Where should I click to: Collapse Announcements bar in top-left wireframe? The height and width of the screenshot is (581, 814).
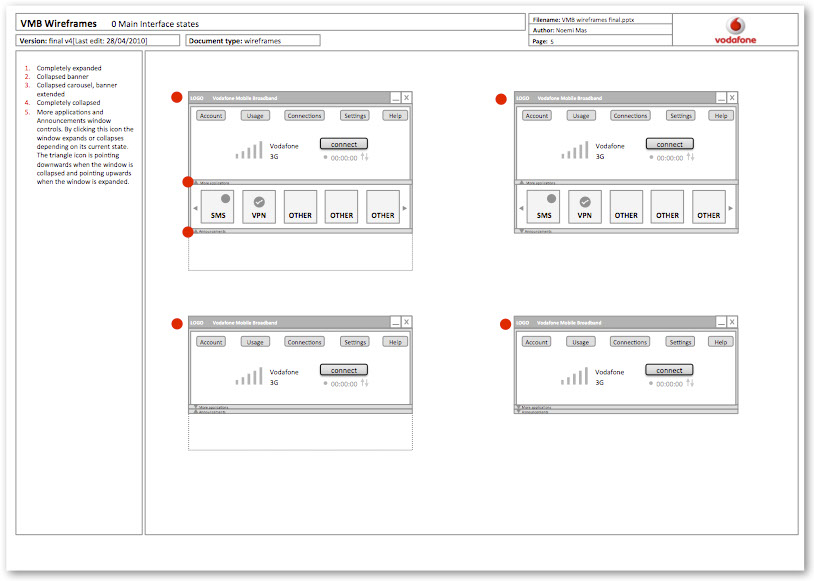196,231
